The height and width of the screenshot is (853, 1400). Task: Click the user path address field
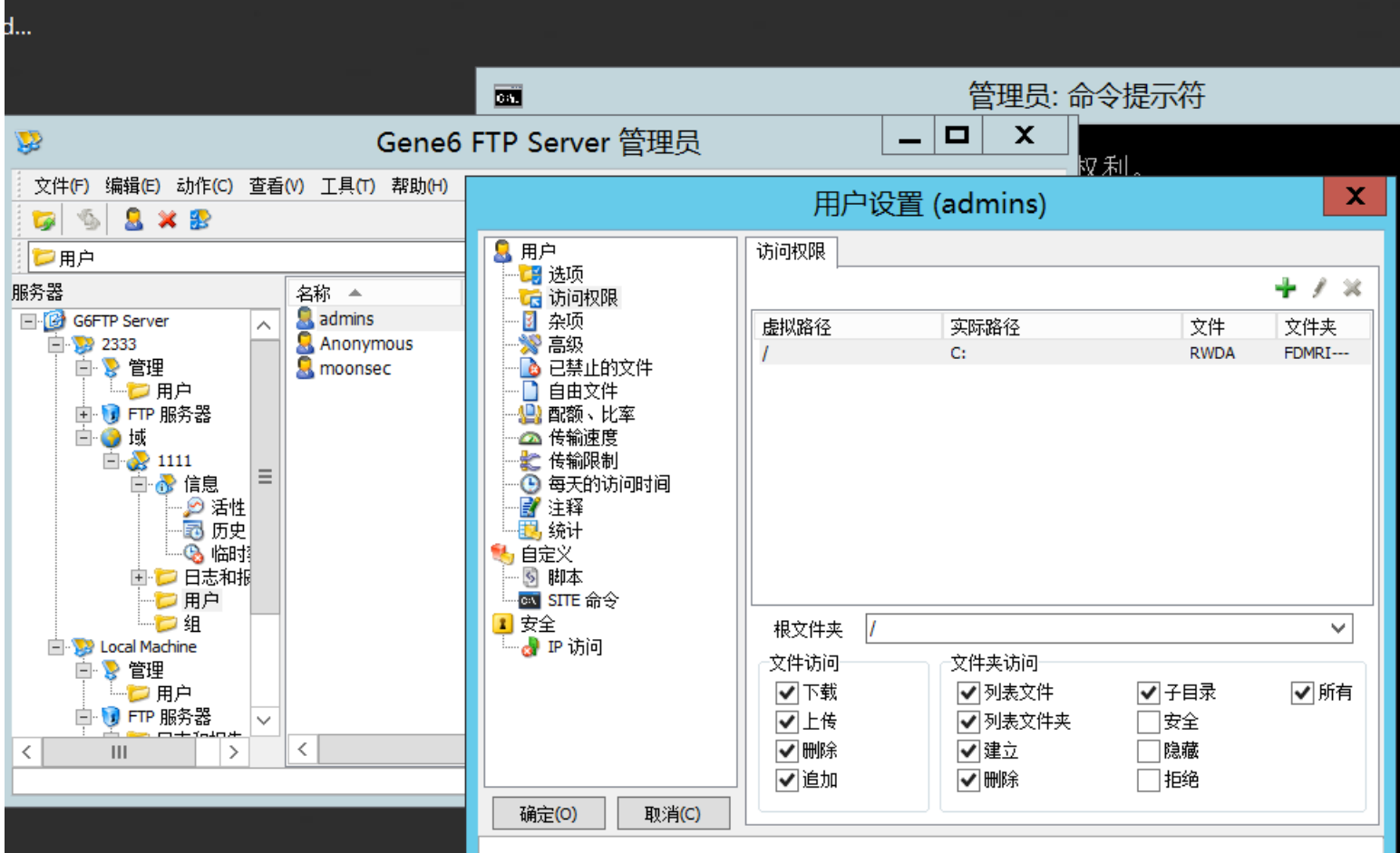[x=245, y=258]
